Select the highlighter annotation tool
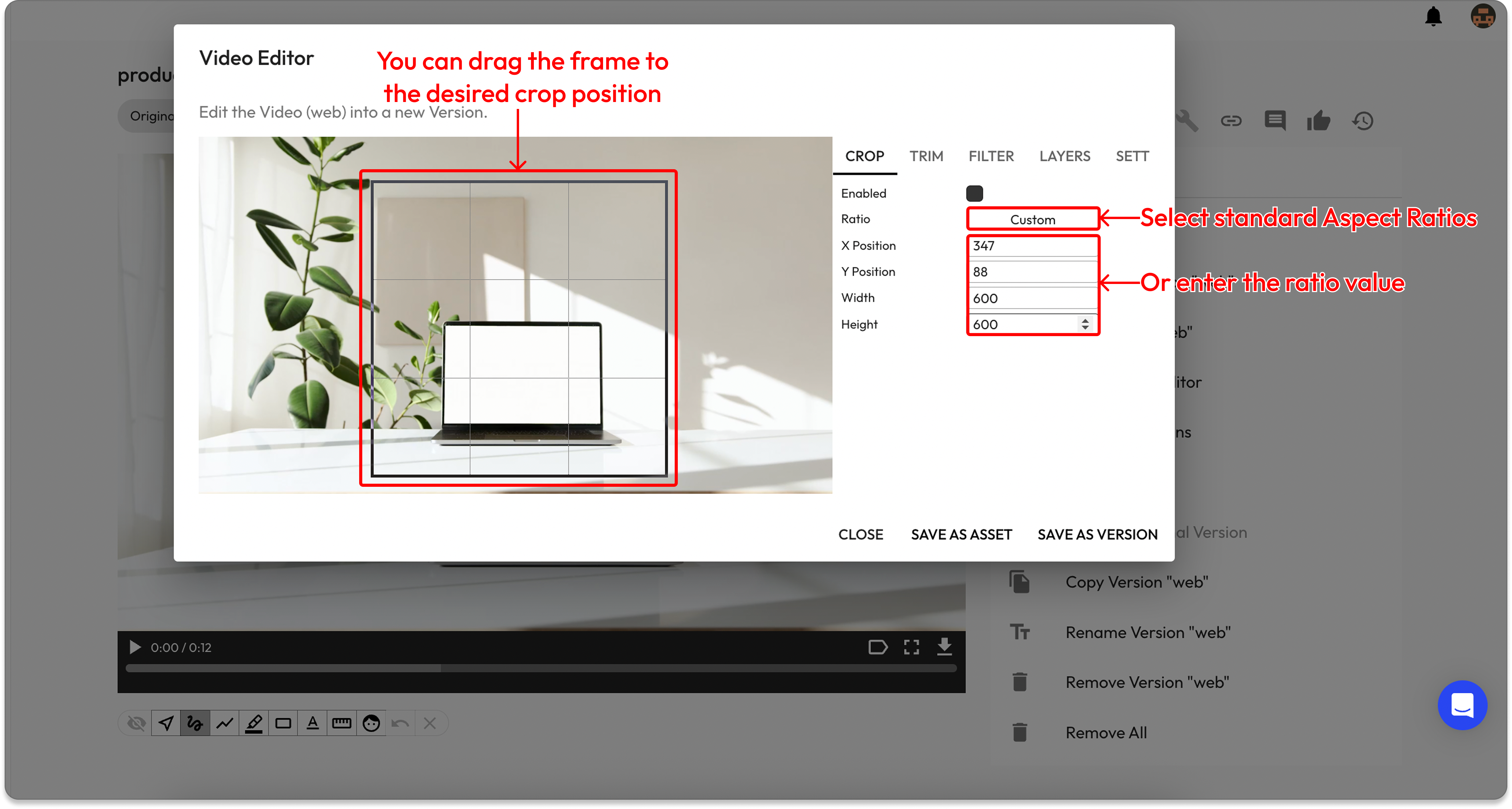This screenshot has height=809, width=1512. tap(253, 723)
